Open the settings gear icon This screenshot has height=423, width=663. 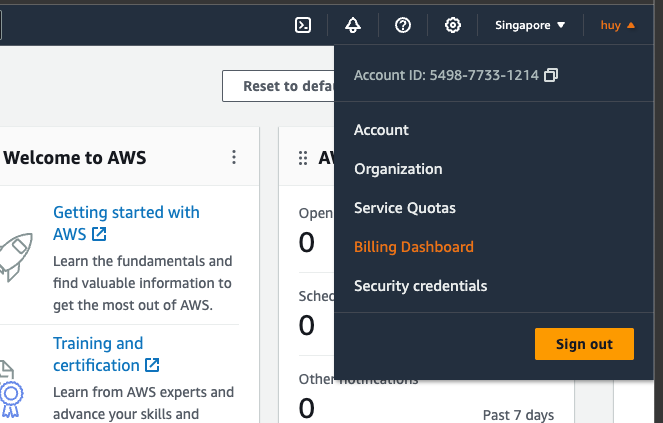(453, 25)
